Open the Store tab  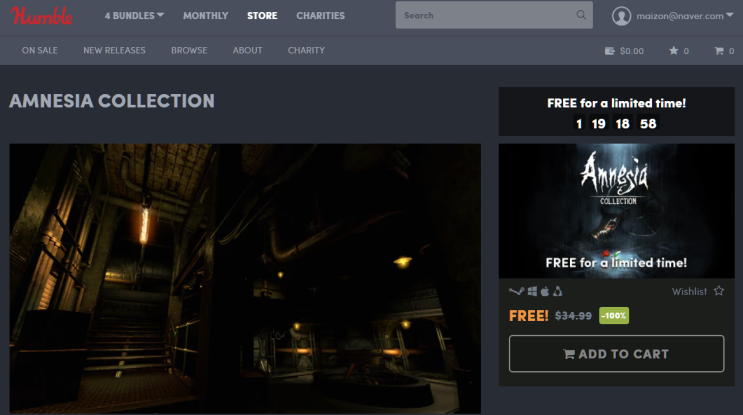coord(262,16)
